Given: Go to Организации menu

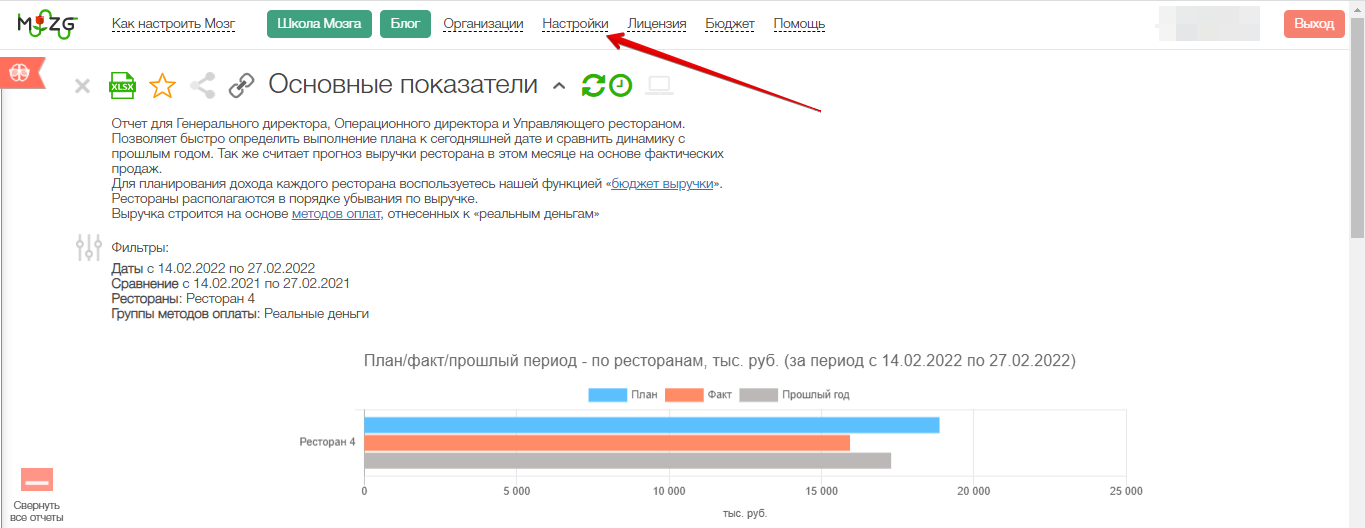Looking at the screenshot, I should pyautogui.click(x=483, y=24).
